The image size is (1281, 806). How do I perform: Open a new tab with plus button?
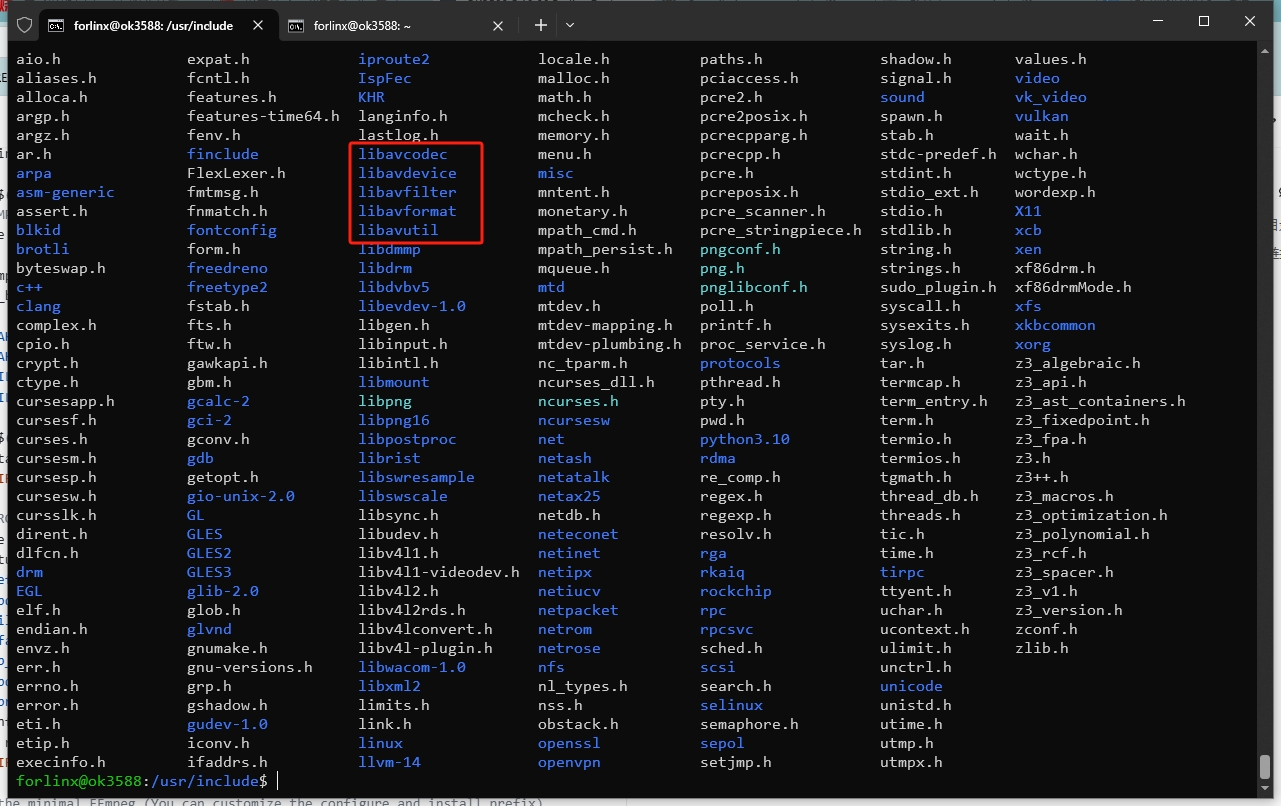pyautogui.click(x=541, y=24)
